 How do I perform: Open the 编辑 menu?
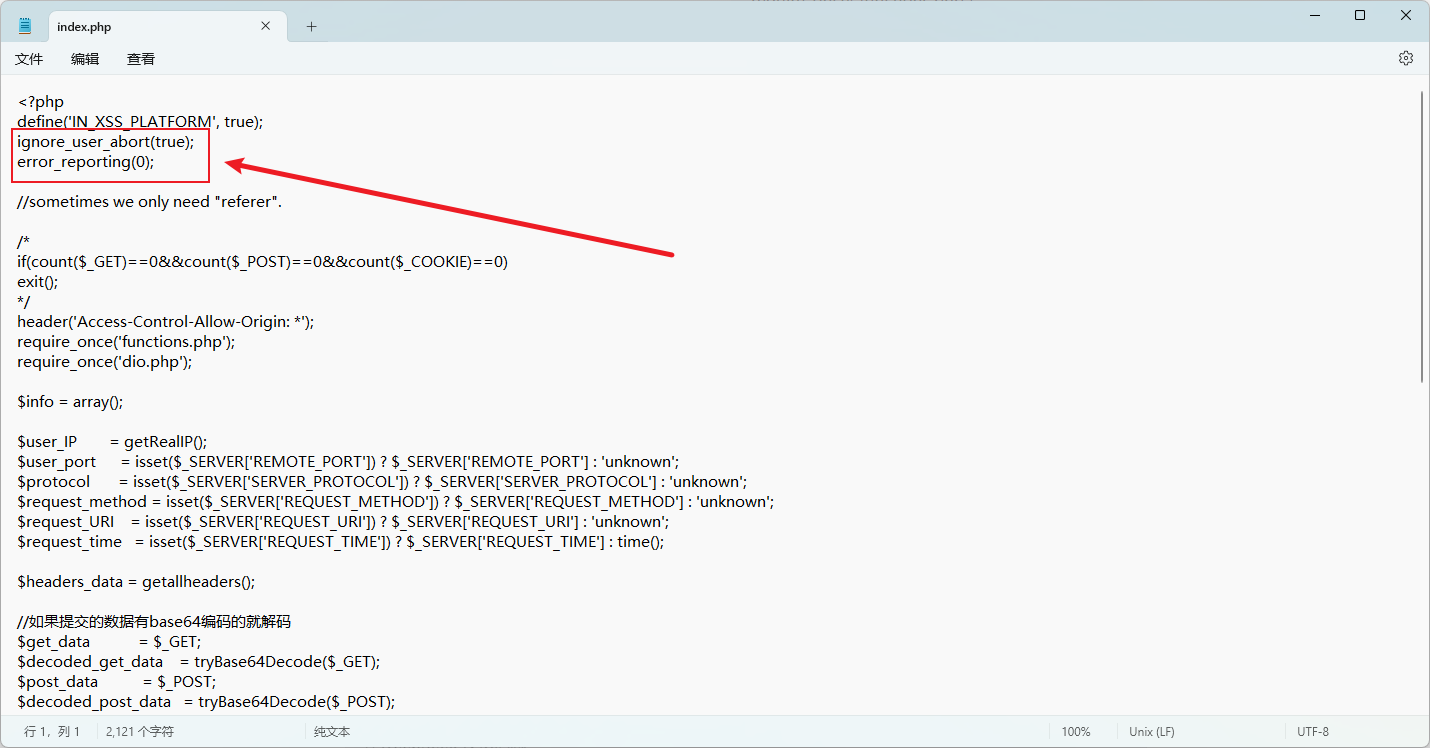[85, 59]
